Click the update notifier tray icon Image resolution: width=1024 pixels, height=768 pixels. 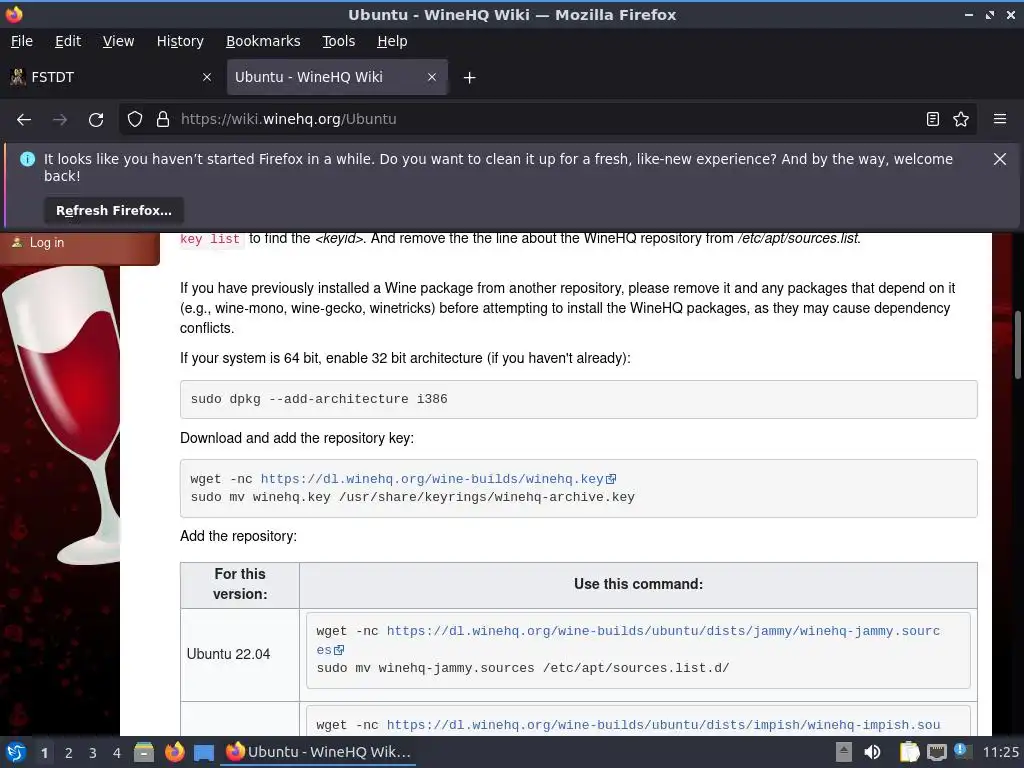click(961, 751)
